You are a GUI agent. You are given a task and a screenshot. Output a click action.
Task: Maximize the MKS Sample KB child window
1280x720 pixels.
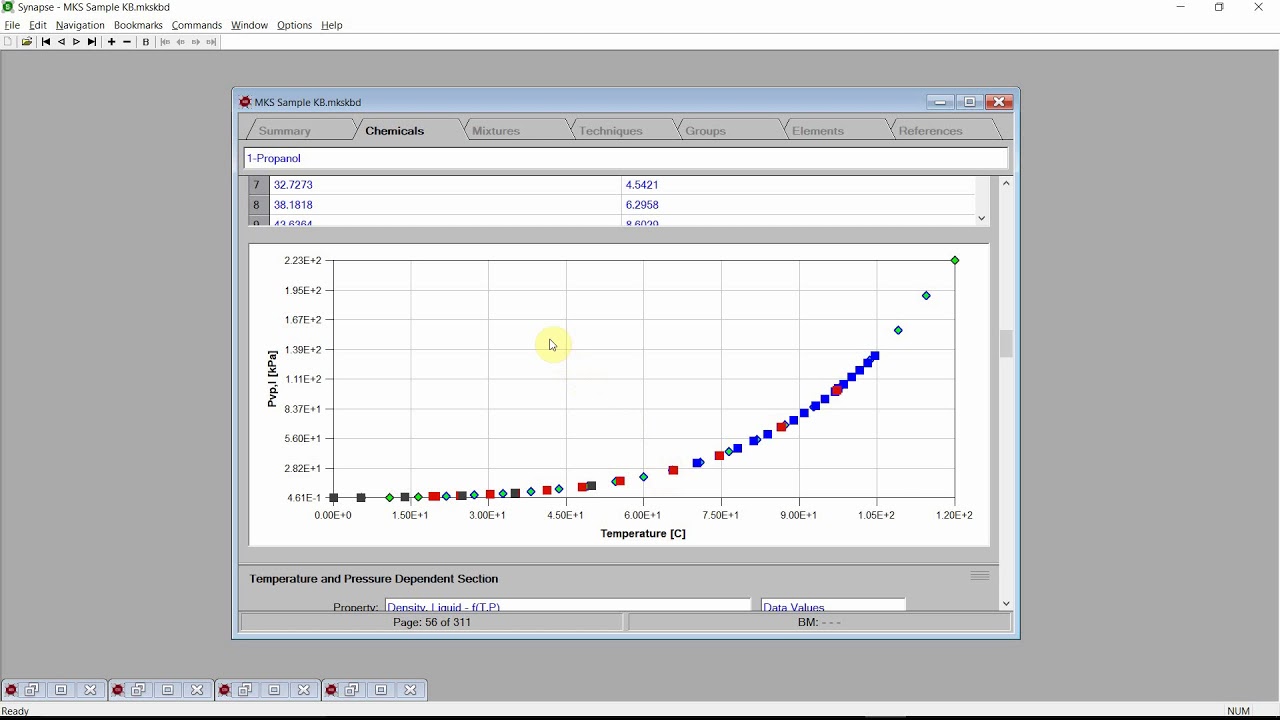pyautogui.click(x=969, y=102)
